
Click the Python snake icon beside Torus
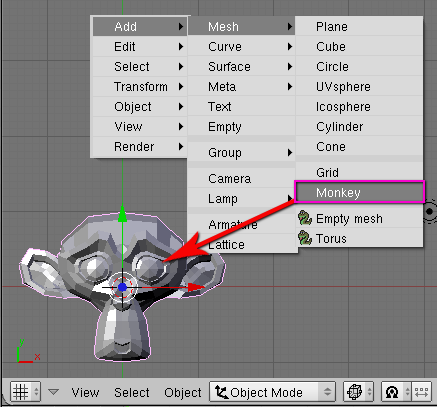(305, 238)
